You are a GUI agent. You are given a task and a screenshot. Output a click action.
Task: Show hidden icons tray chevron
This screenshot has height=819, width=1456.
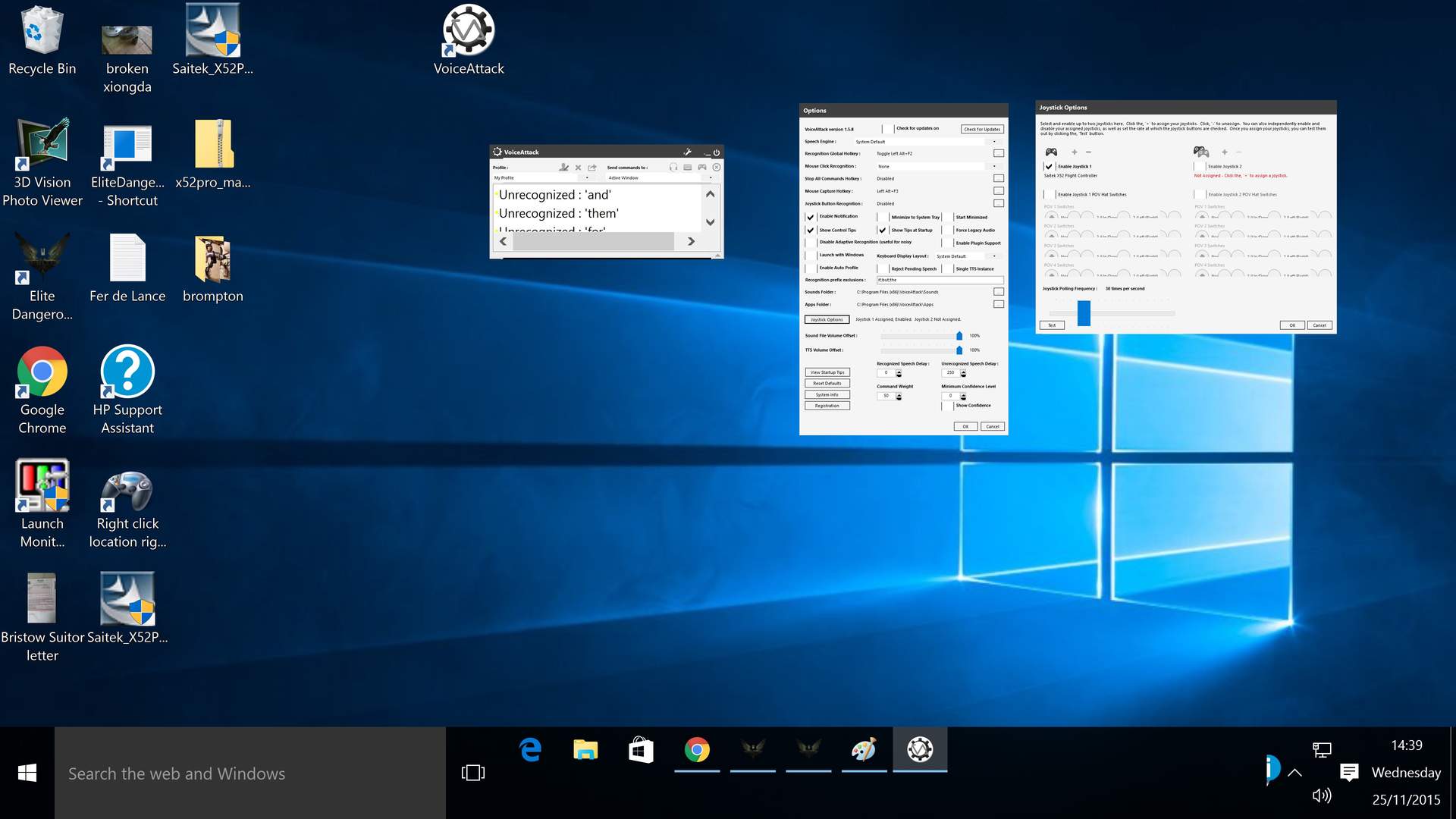coord(1295,773)
